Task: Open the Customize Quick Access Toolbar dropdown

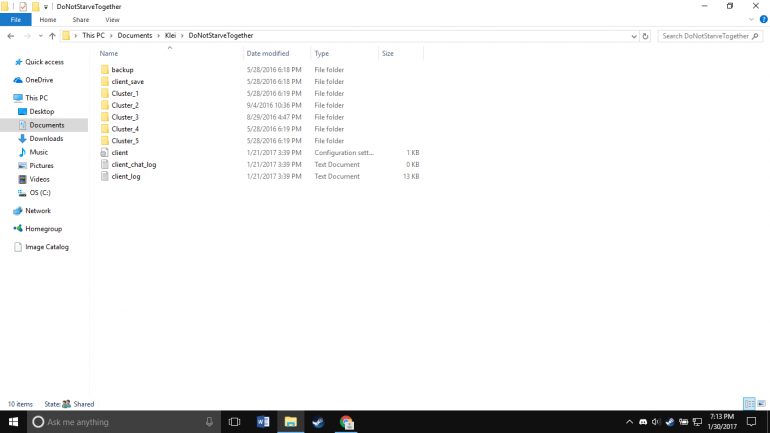Action: pyautogui.click(x=46, y=6)
